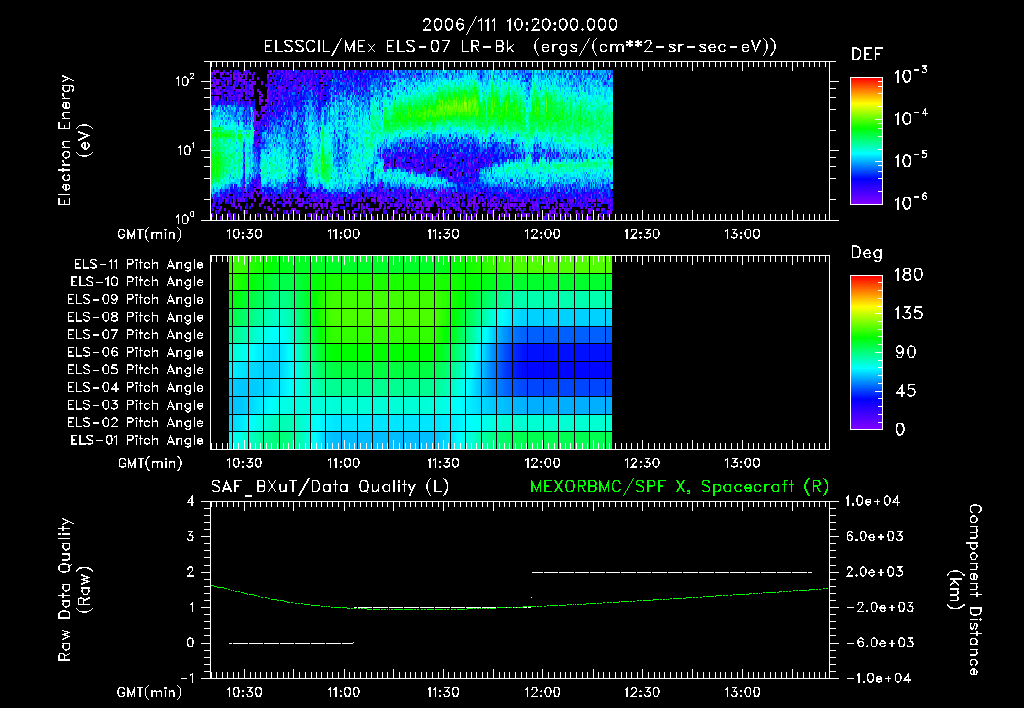
Task: Click the 13:00 time tick under the data quality plot
Action: (x=742, y=692)
